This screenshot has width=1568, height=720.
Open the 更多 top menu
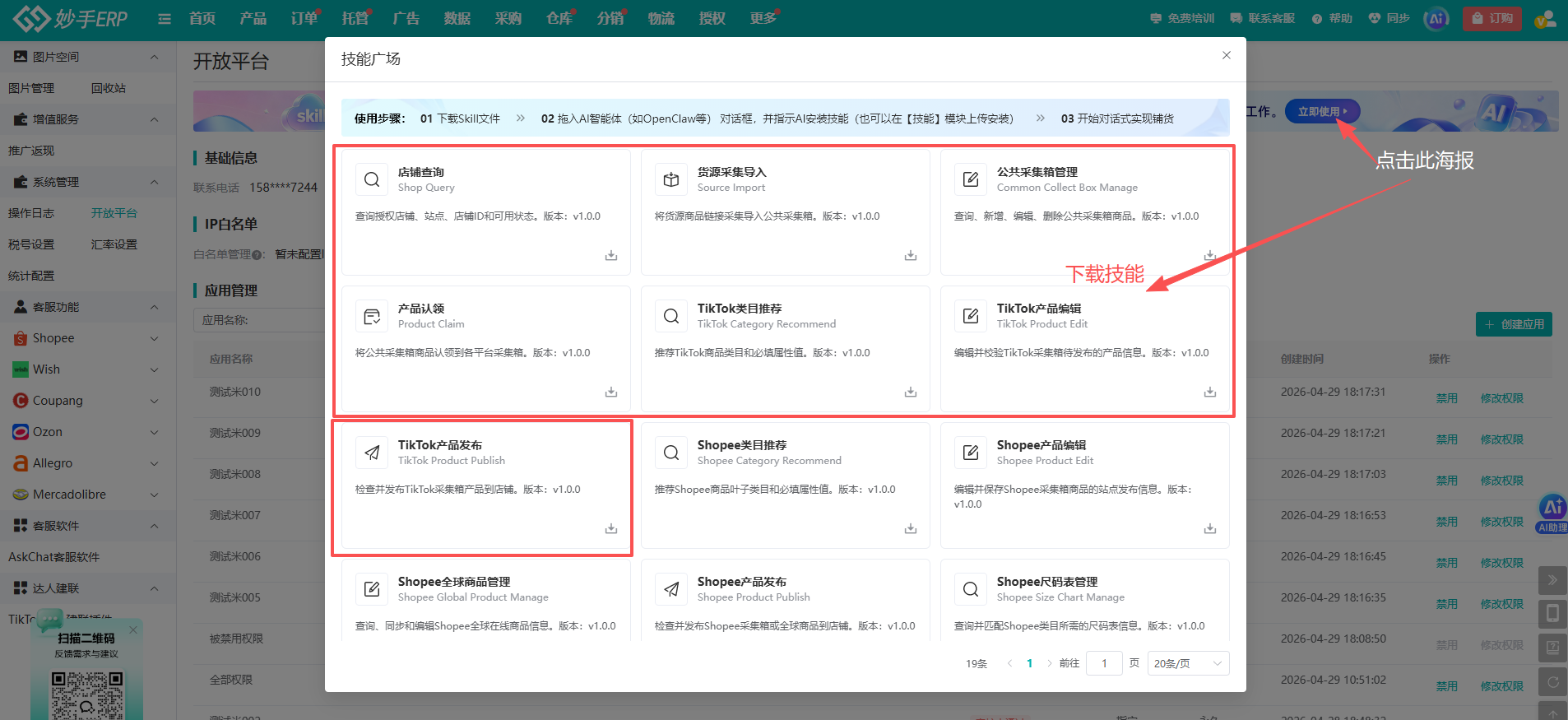tap(763, 19)
